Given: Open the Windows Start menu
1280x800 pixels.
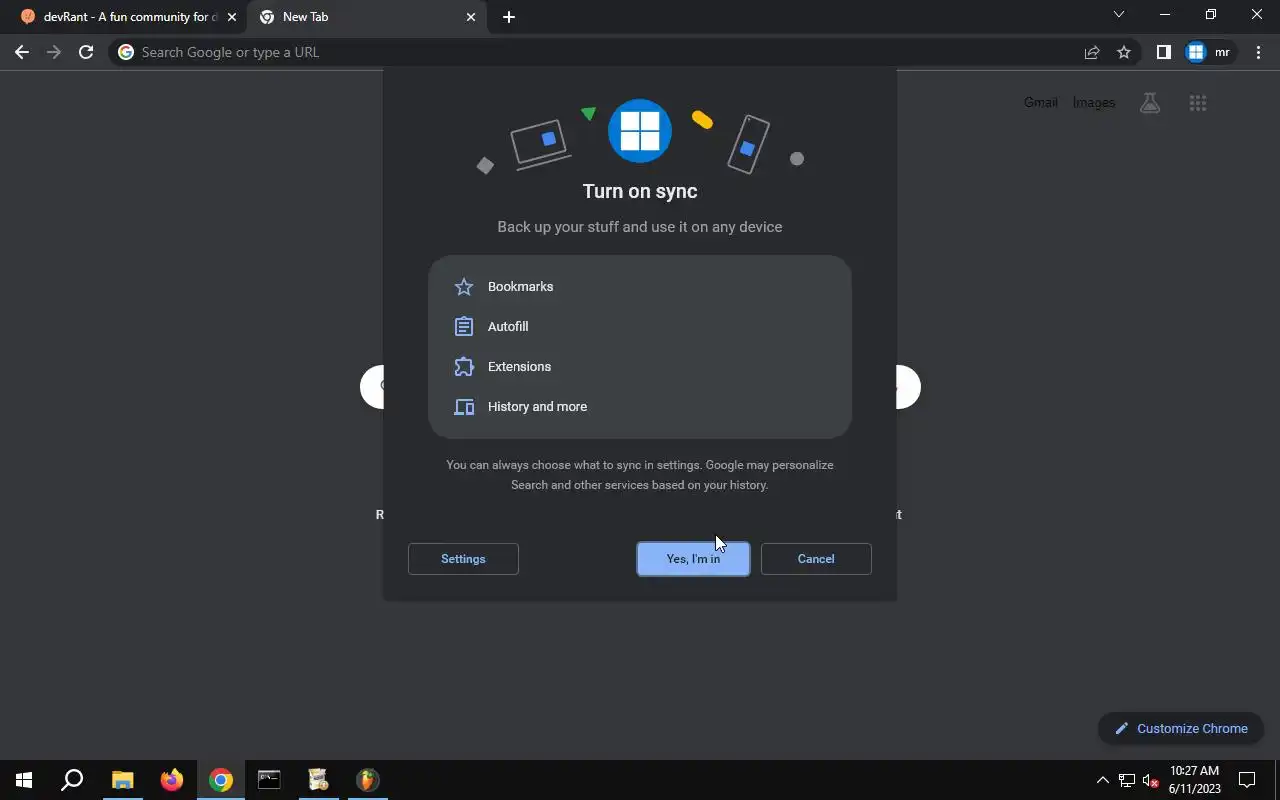Looking at the screenshot, I should 24,780.
